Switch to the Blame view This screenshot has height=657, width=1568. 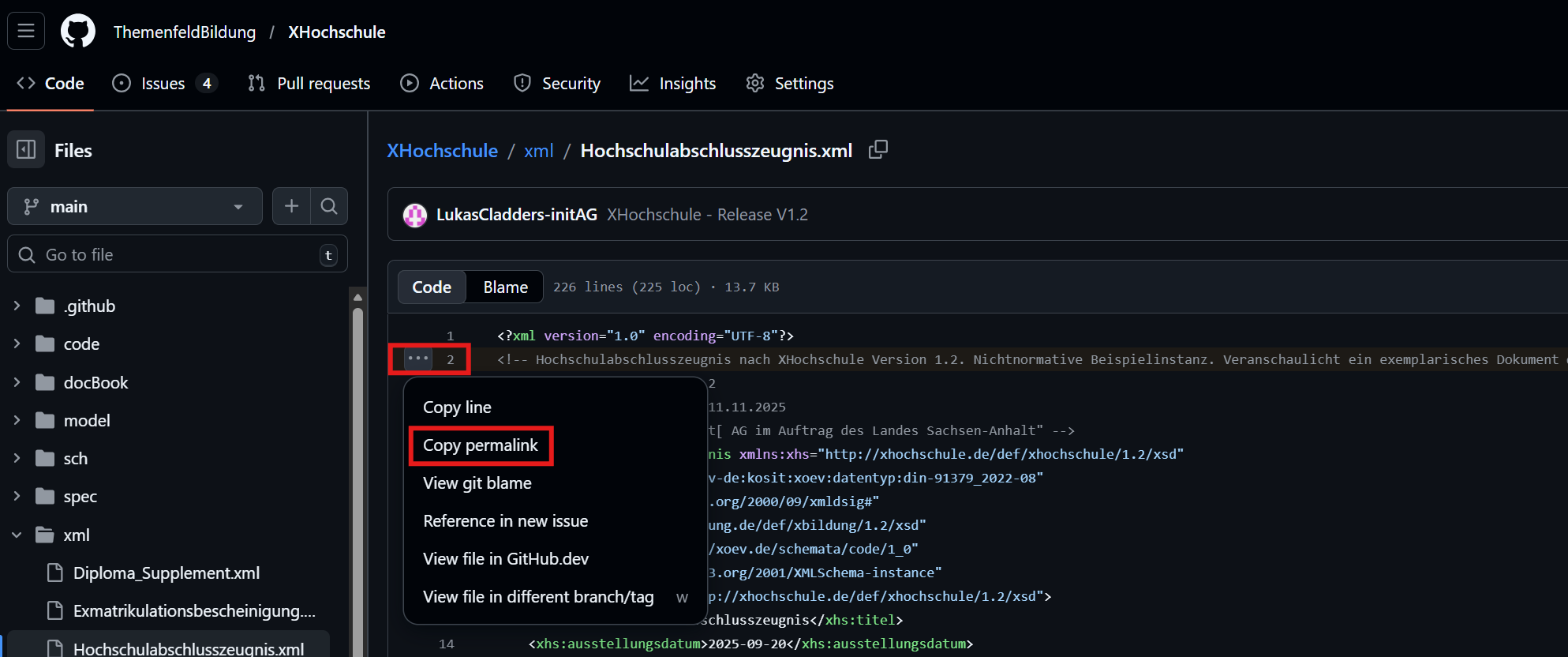coord(505,287)
